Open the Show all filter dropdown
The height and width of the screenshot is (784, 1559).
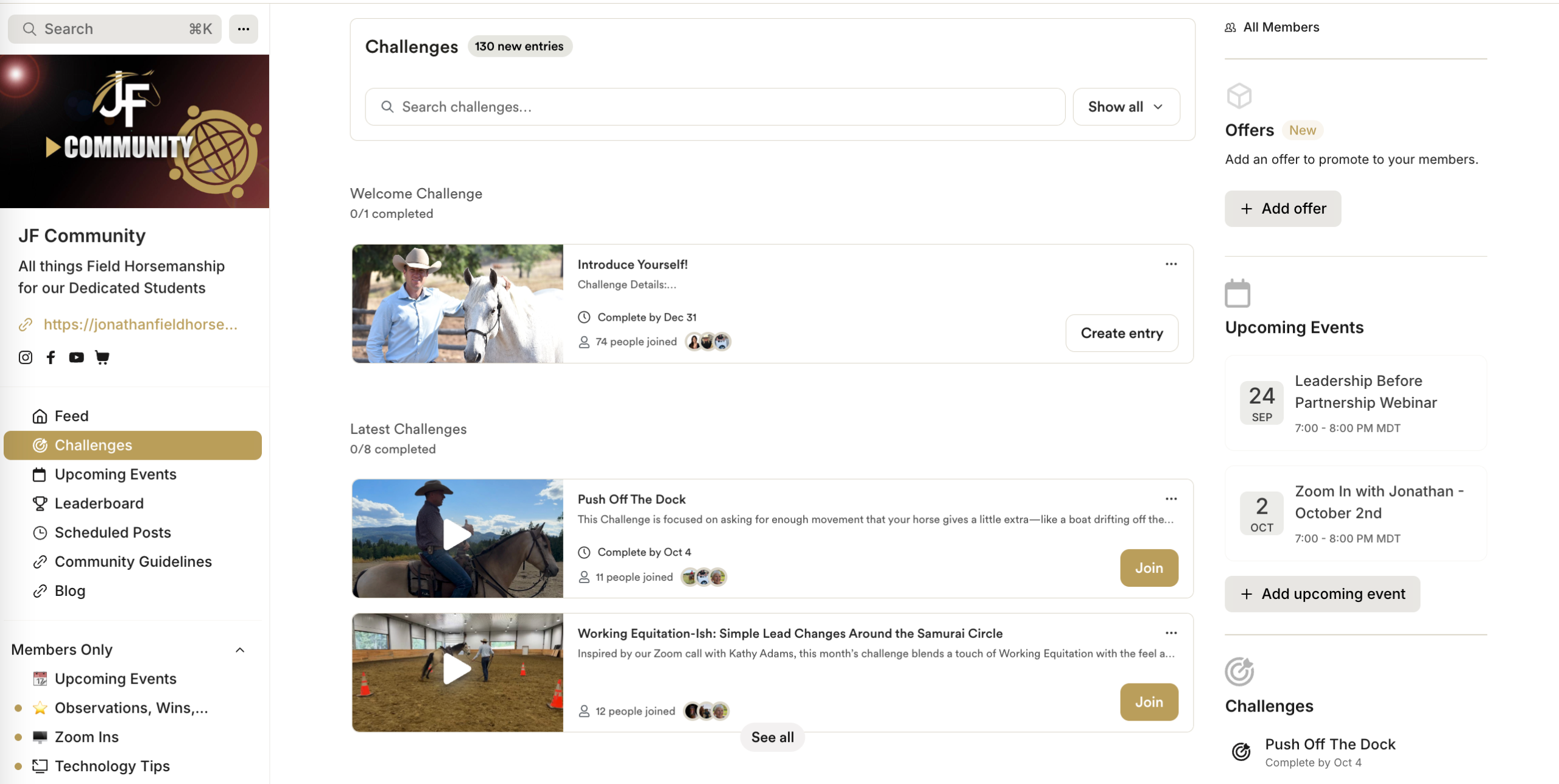coord(1125,107)
